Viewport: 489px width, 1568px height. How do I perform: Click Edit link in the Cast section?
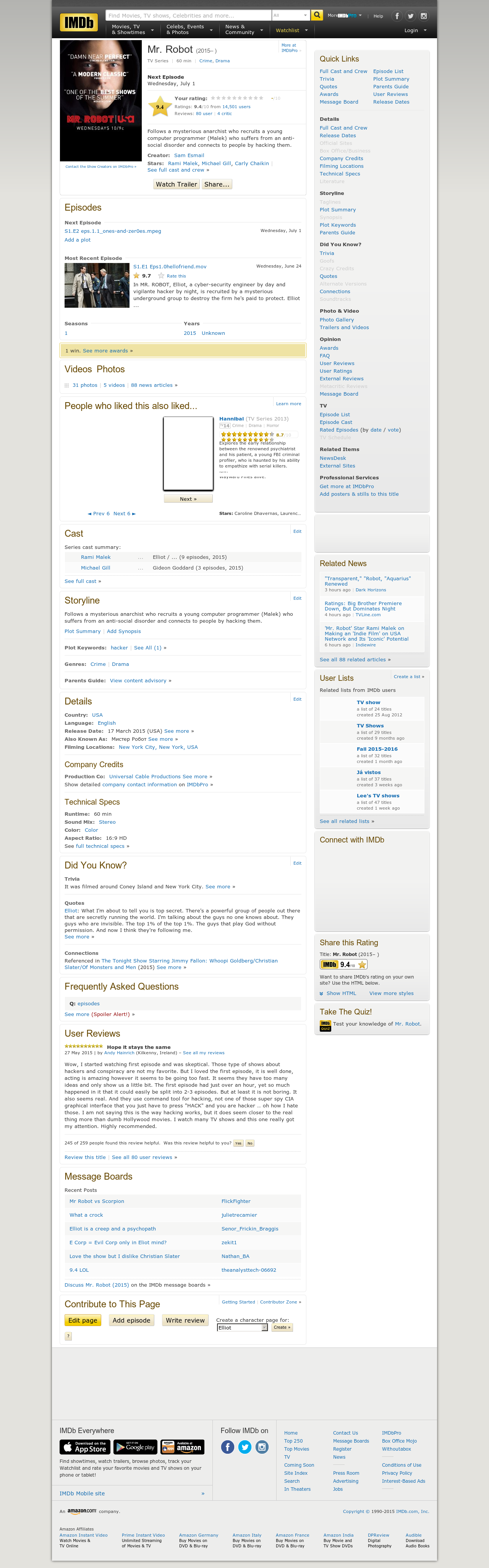pyautogui.click(x=298, y=531)
